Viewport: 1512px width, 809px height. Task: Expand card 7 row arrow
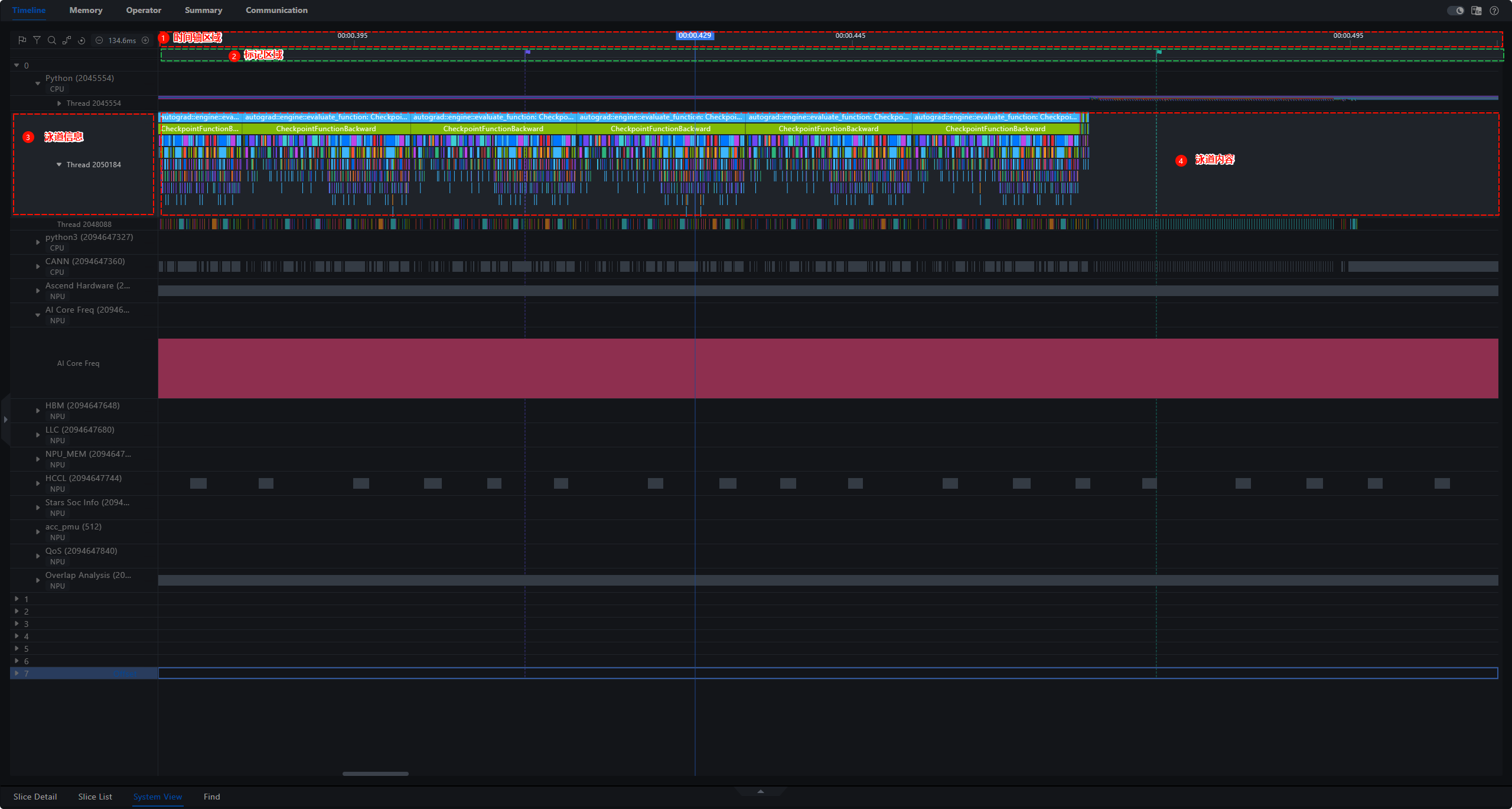17,673
